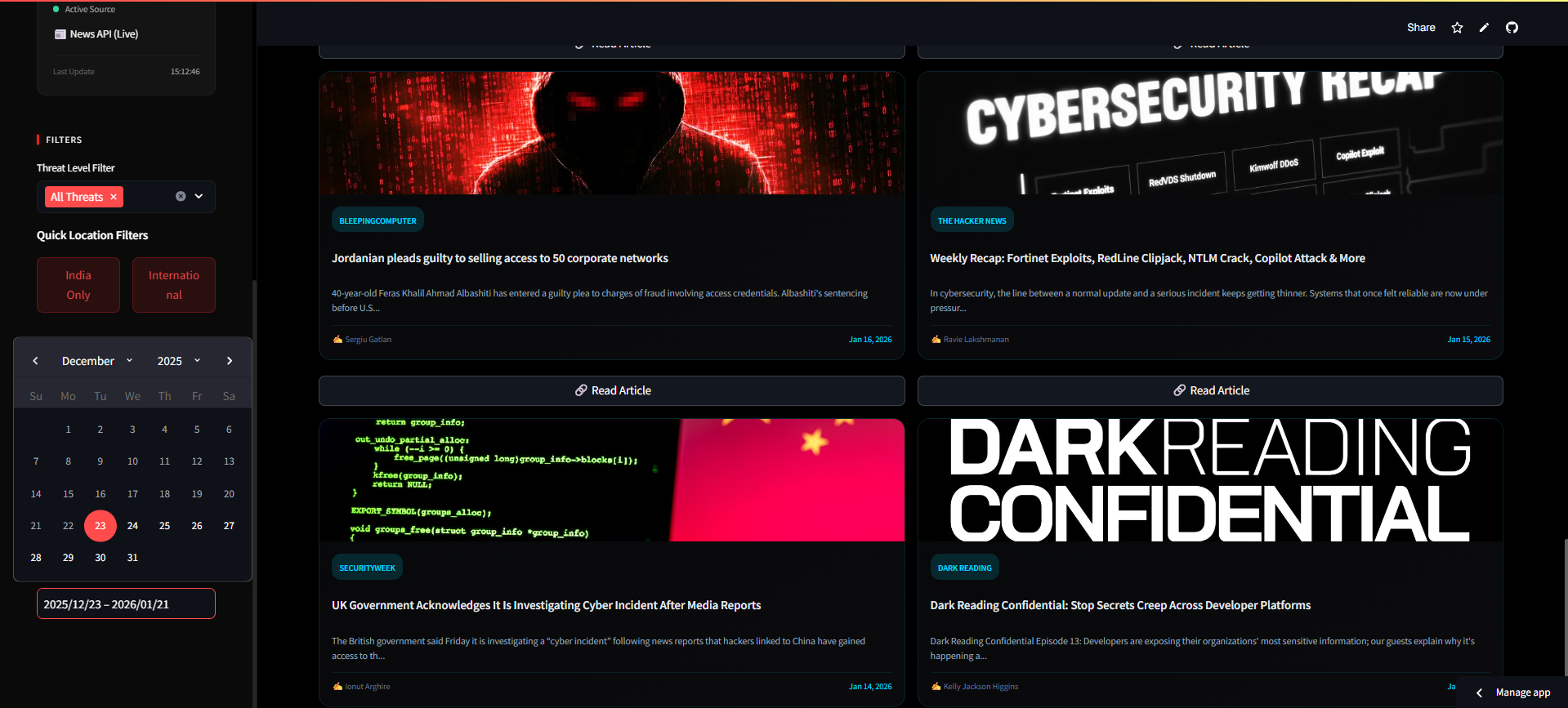The image size is (1568, 708).
Task: Click author Kelly Jackson Higgins
Action: (981, 687)
